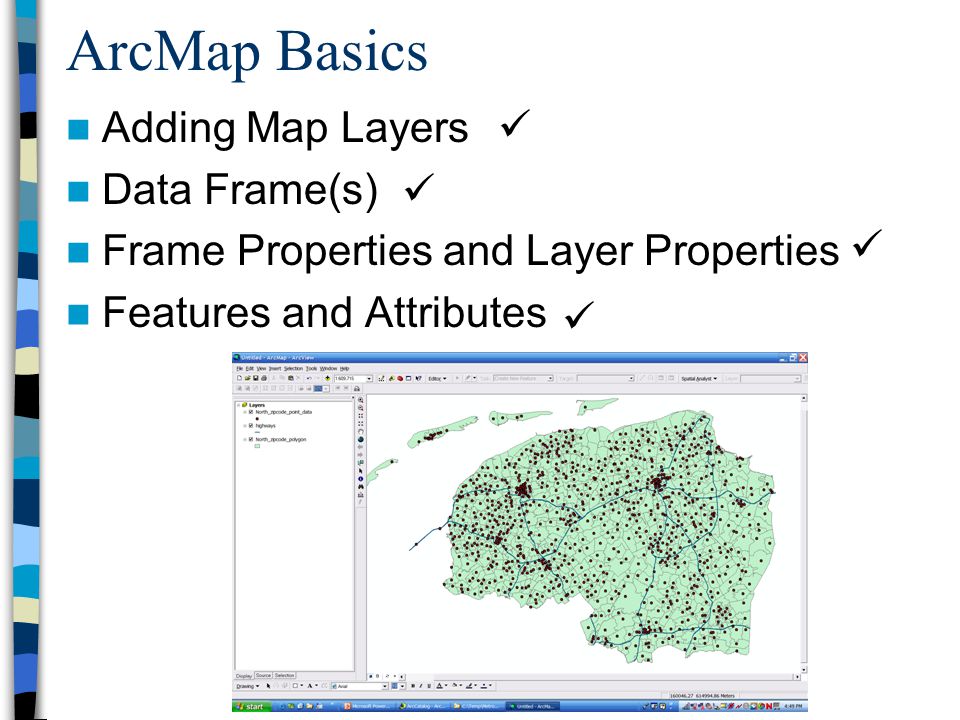960x720 pixels.
Task: Uncheck the highways layer checkbox
Action: pos(251,426)
